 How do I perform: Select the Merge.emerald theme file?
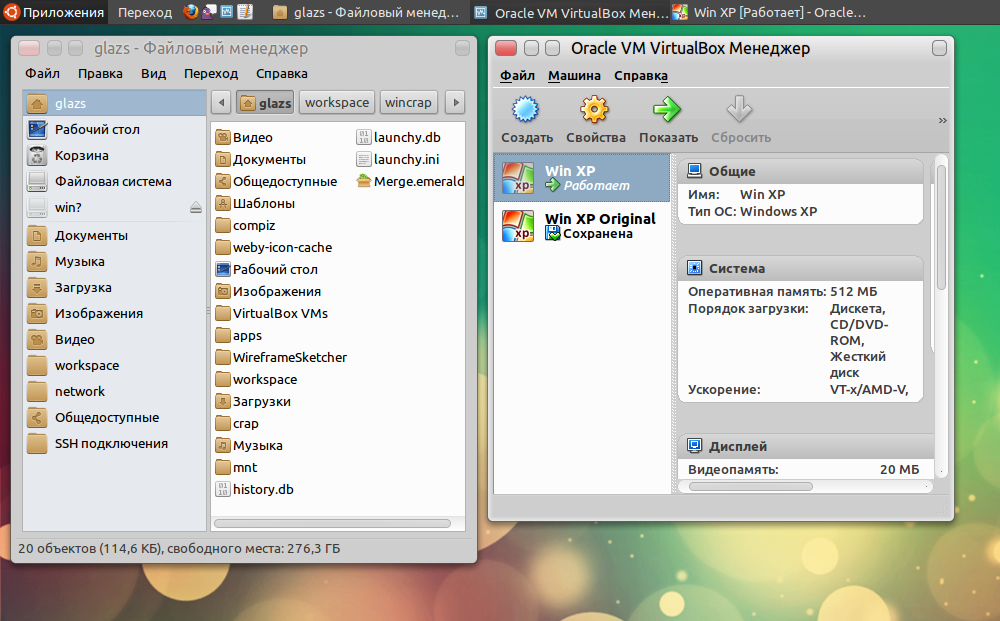click(410, 181)
